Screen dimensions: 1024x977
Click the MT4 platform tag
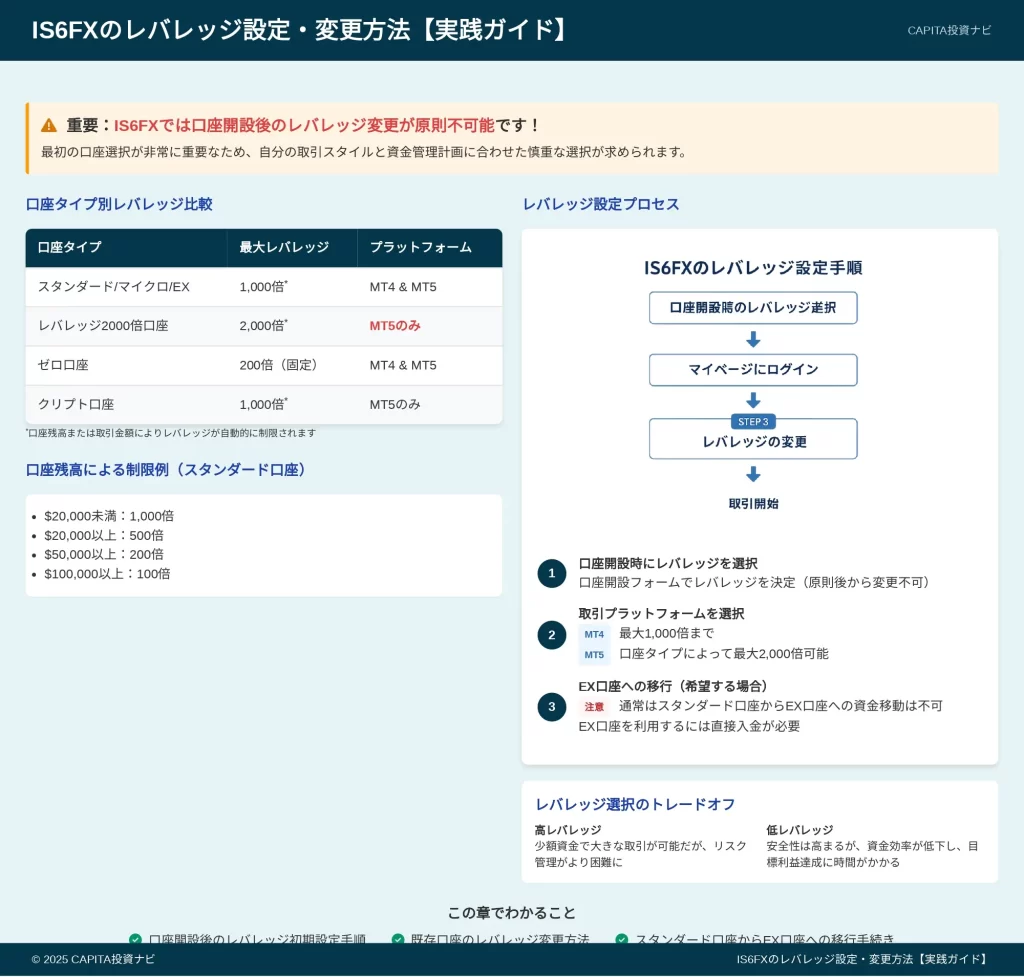594,634
